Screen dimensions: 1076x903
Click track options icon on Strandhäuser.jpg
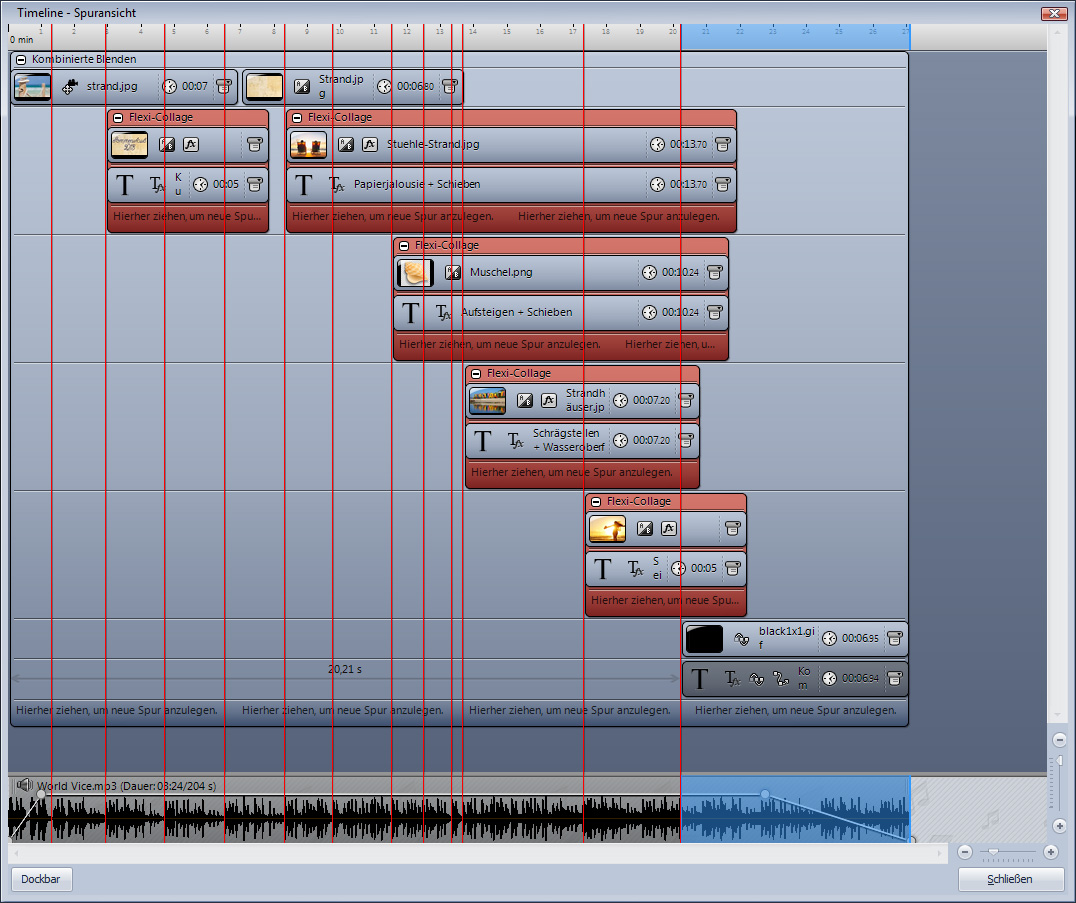[686, 400]
